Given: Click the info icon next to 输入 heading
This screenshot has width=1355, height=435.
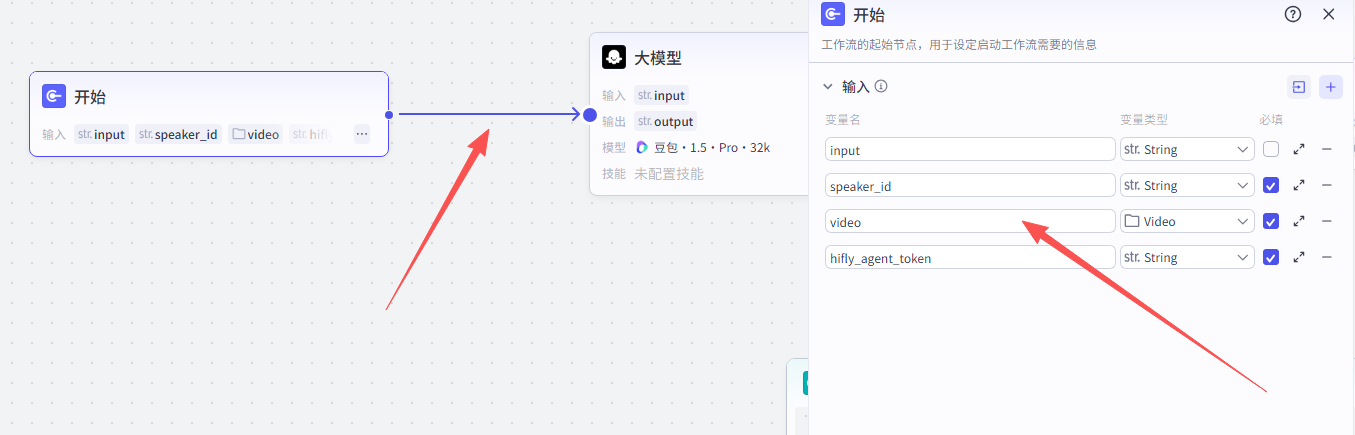Looking at the screenshot, I should point(881,87).
